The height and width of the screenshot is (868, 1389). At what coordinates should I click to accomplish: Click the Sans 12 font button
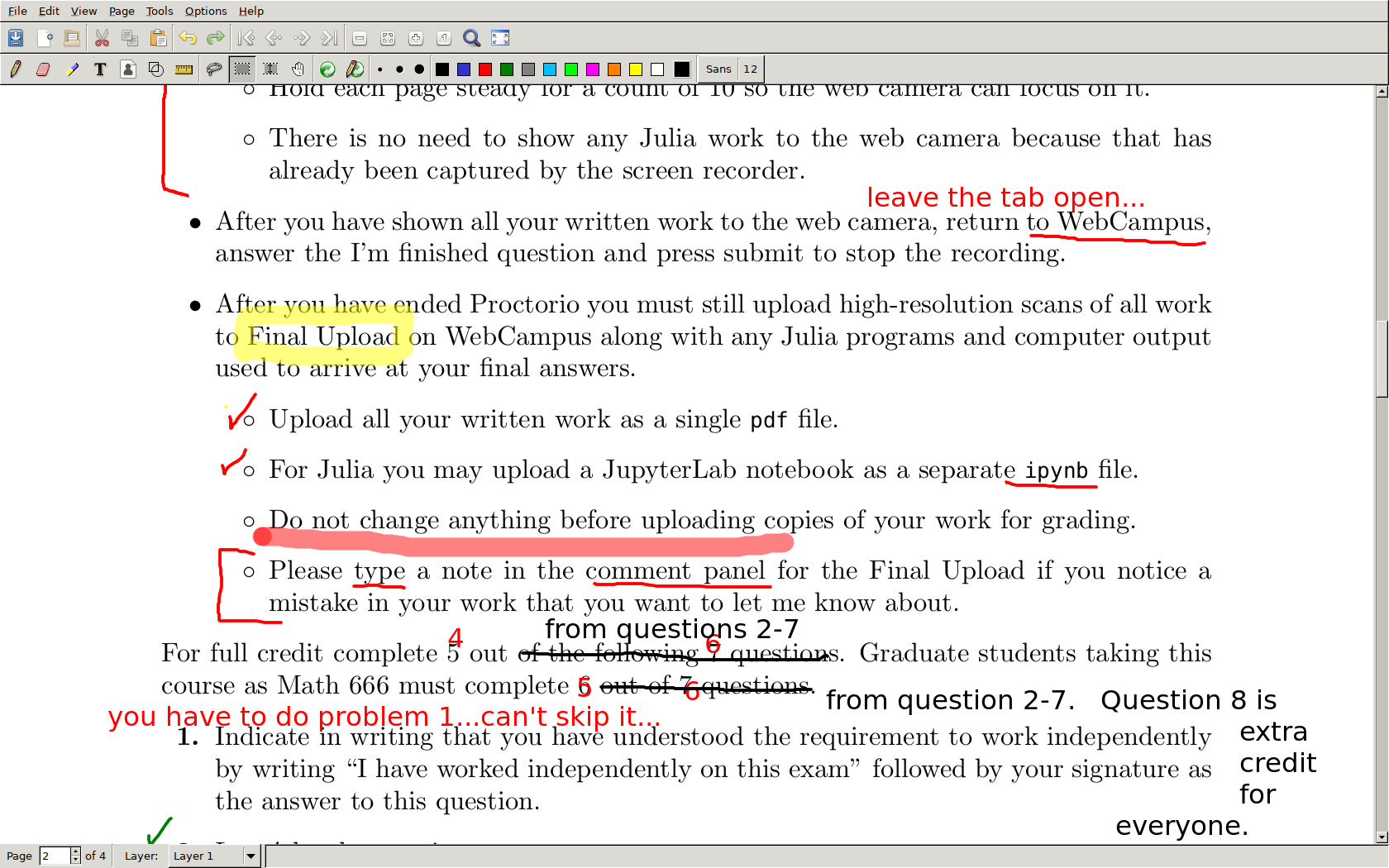[731, 69]
